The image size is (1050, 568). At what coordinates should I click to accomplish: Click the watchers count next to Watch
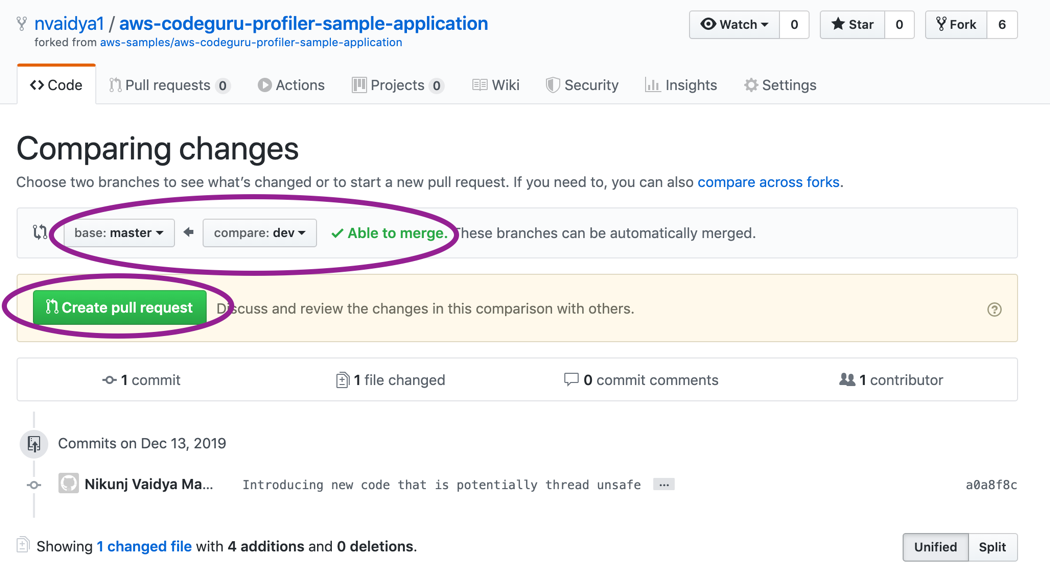click(x=794, y=25)
